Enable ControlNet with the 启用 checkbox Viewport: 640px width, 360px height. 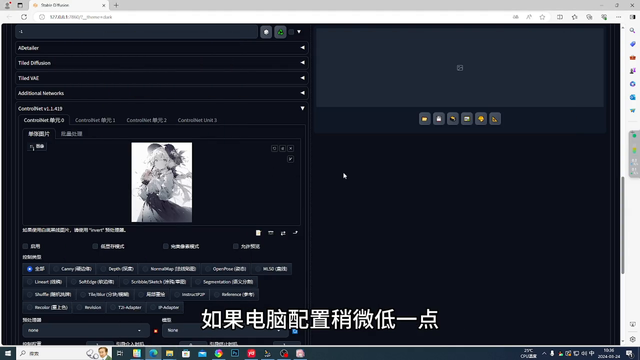click(26, 246)
